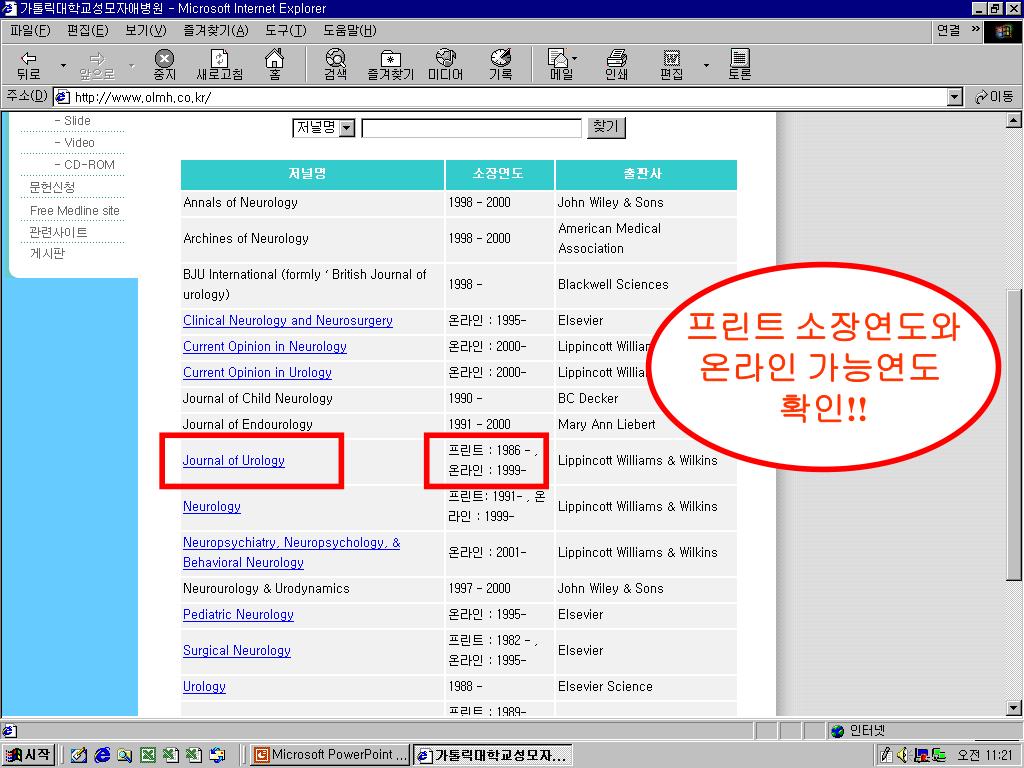
Task: Open the 저널명 search-type dropdown
Action: pyautogui.click(x=324, y=127)
